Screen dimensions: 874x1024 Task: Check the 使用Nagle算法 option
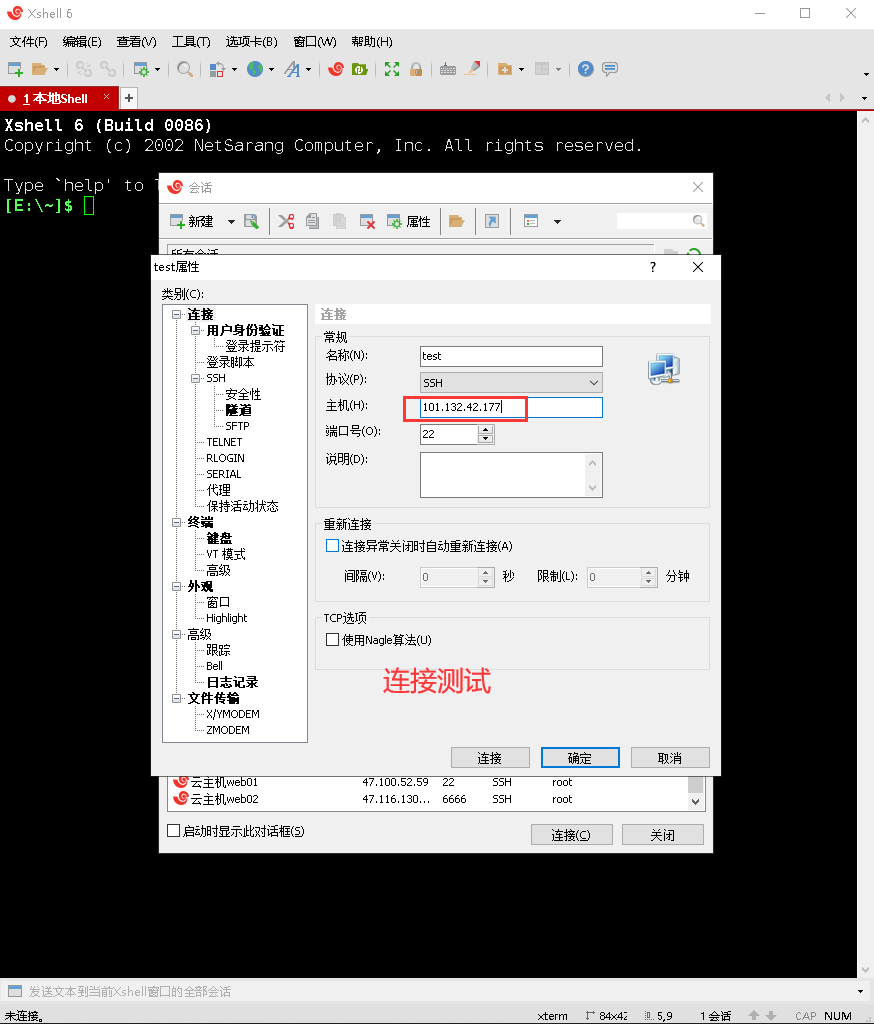click(x=332, y=640)
